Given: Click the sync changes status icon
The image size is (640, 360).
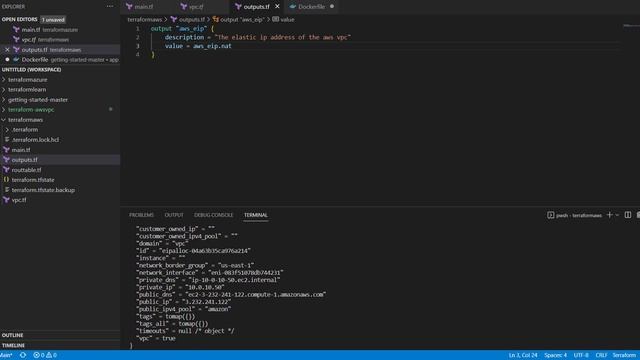Looking at the screenshot, I should [x=23, y=355].
